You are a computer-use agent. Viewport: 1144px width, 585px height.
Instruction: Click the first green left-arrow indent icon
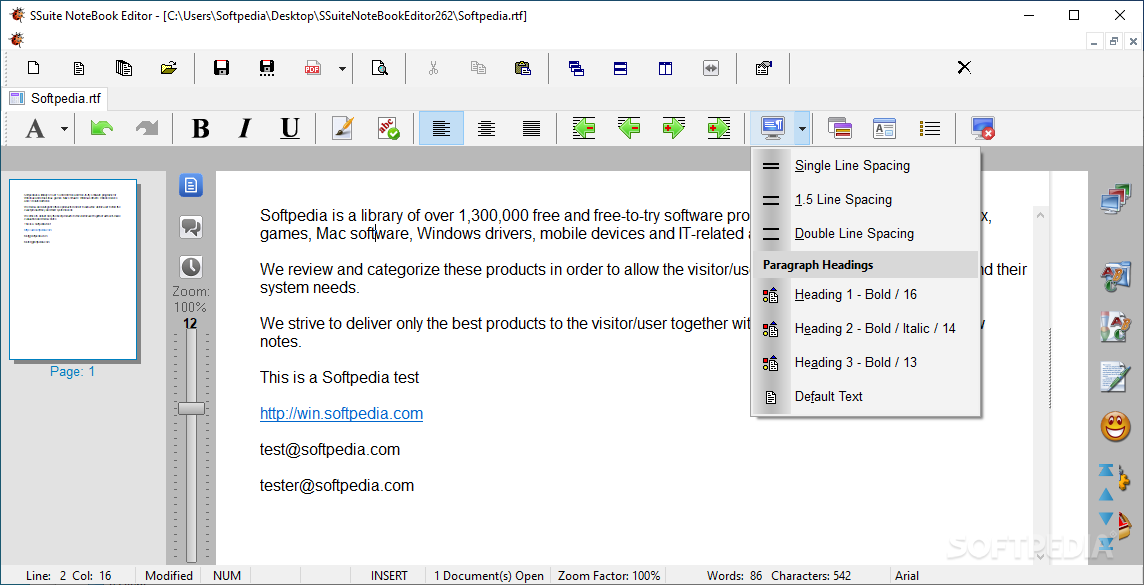pyautogui.click(x=584, y=128)
